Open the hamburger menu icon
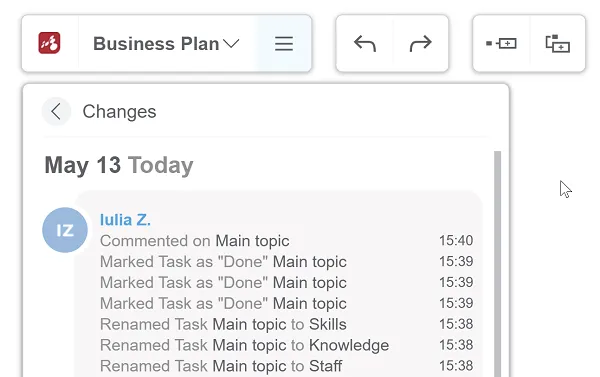This screenshot has height=377, width=600. pyautogui.click(x=284, y=44)
